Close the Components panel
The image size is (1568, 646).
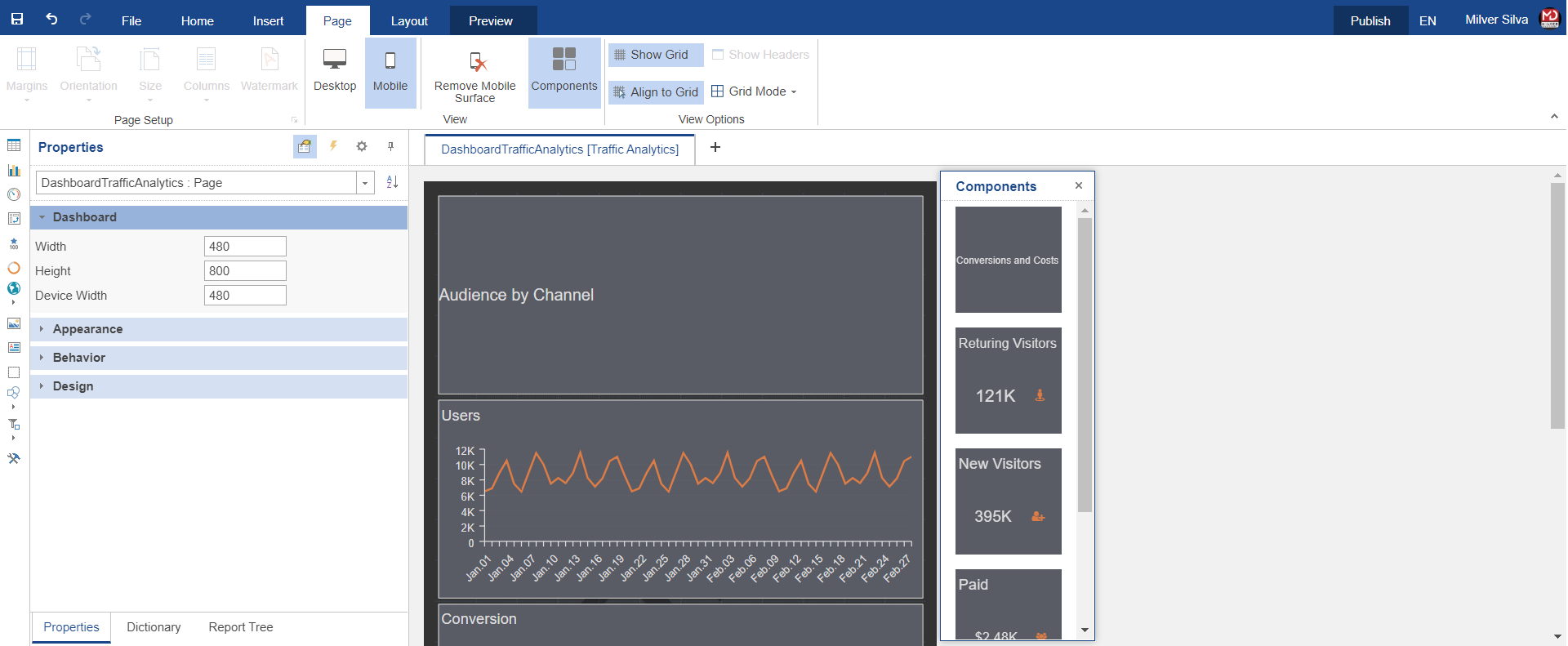pyautogui.click(x=1079, y=185)
